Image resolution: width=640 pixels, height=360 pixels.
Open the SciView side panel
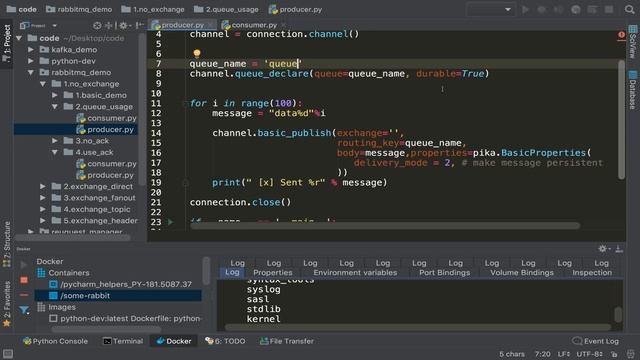point(633,41)
